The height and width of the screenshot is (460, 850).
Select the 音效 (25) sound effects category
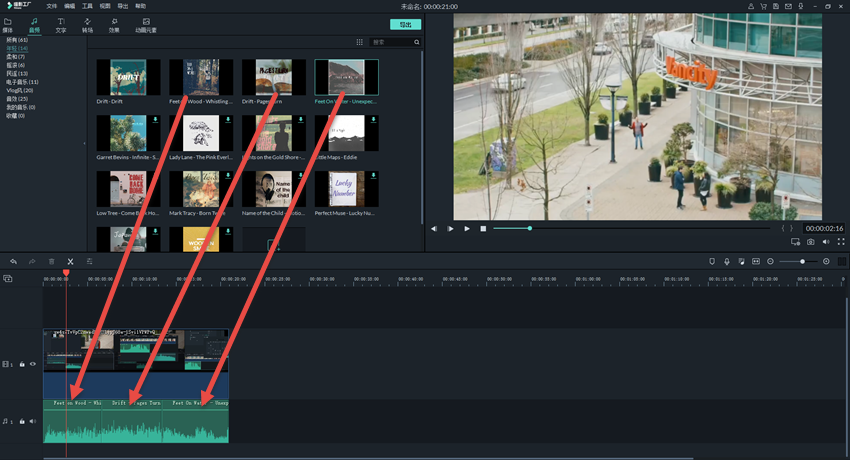pyautogui.click(x=17, y=99)
